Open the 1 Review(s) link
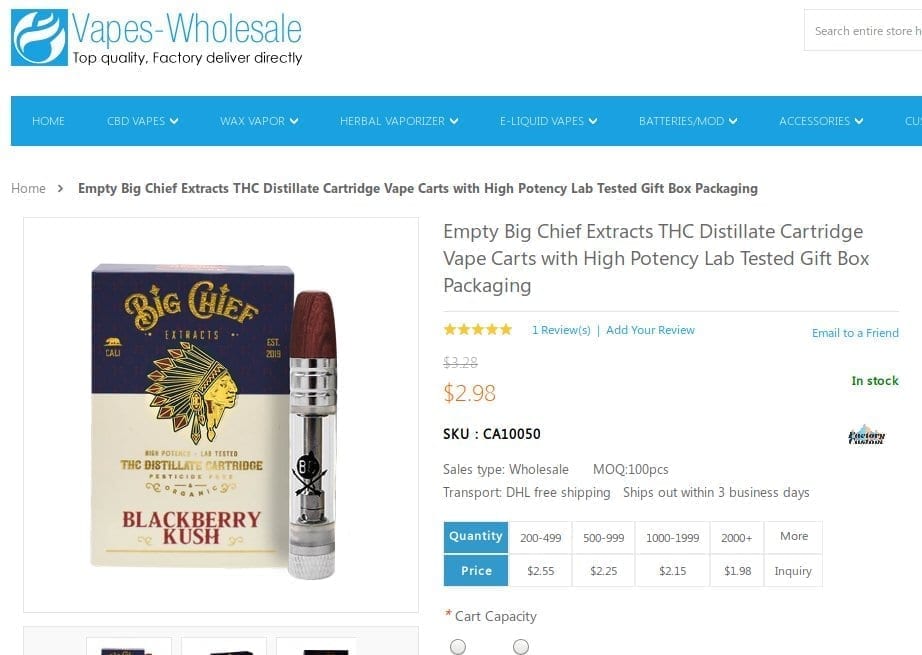Screen dimensions: 922x655 click(561, 330)
